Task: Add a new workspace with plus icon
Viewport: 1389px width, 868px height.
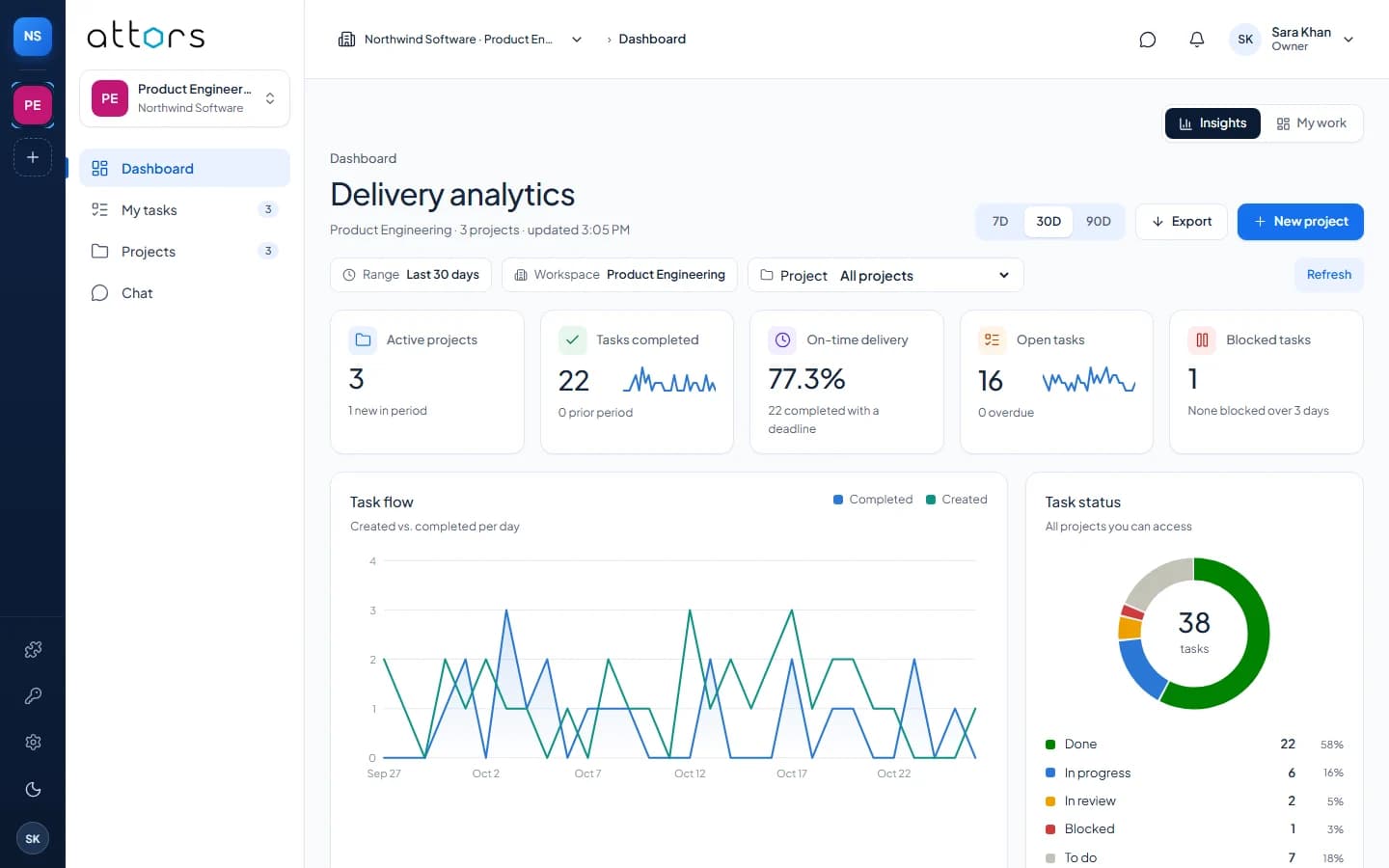Action: (33, 157)
